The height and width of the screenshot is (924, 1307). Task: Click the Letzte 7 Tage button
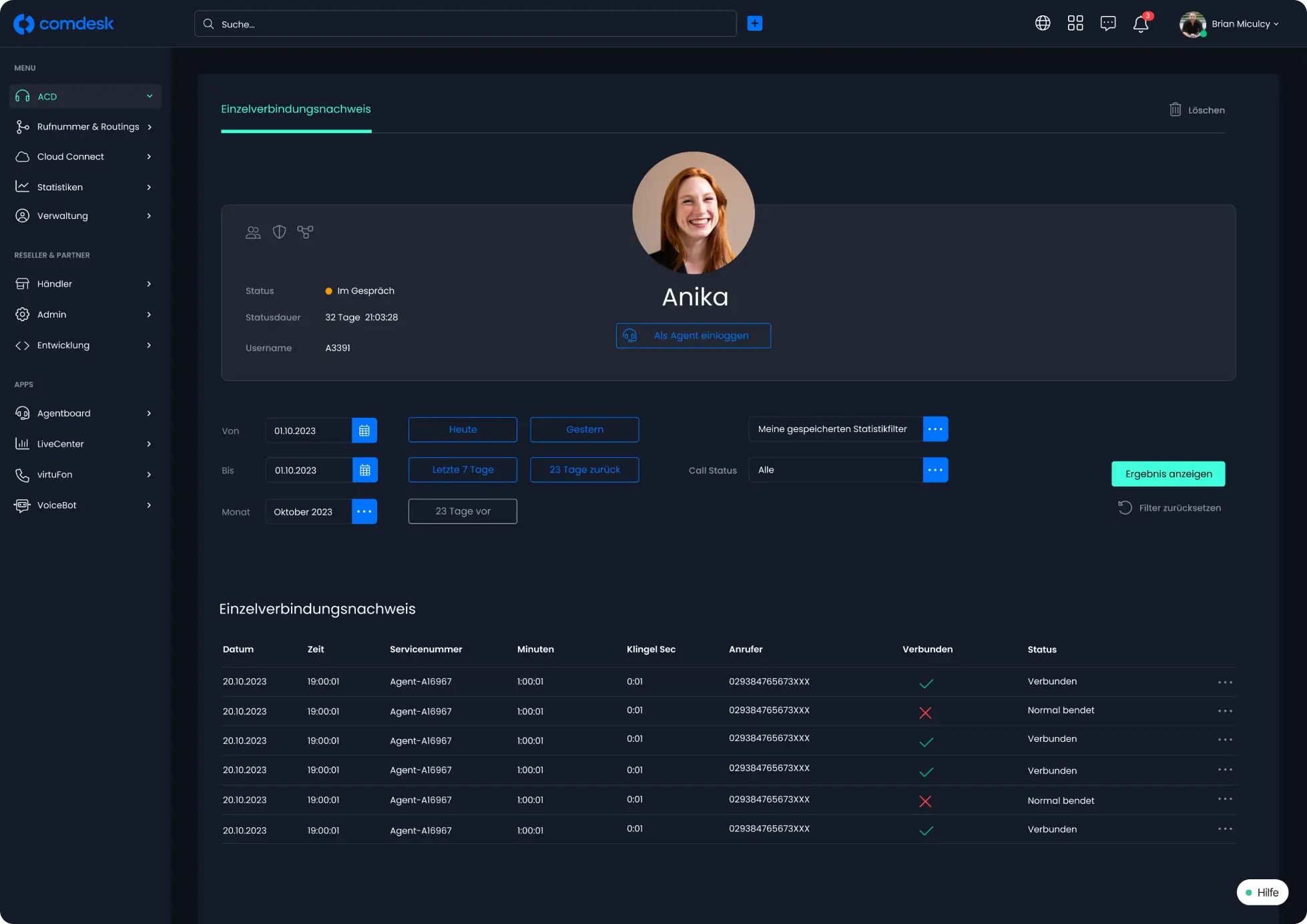click(x=463, y=469)
